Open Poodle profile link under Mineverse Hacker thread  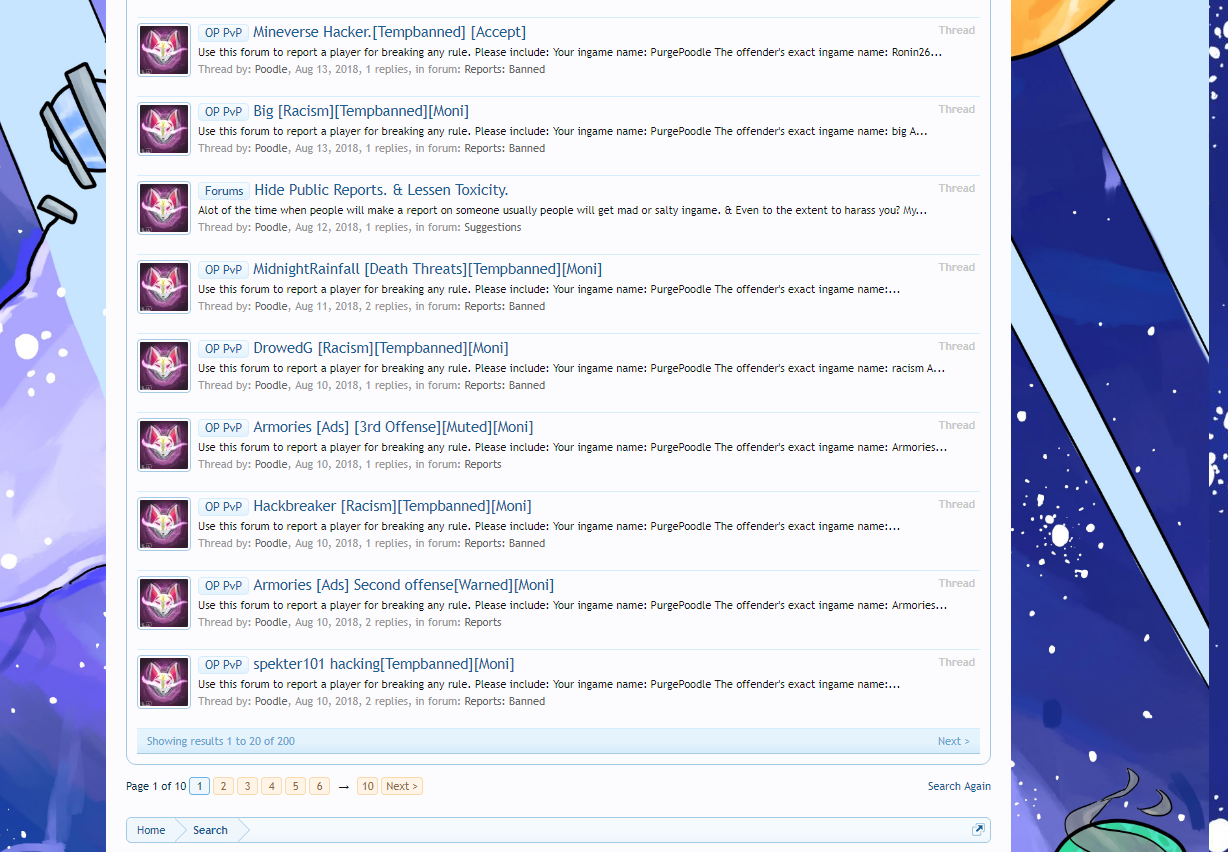[271, 69]
